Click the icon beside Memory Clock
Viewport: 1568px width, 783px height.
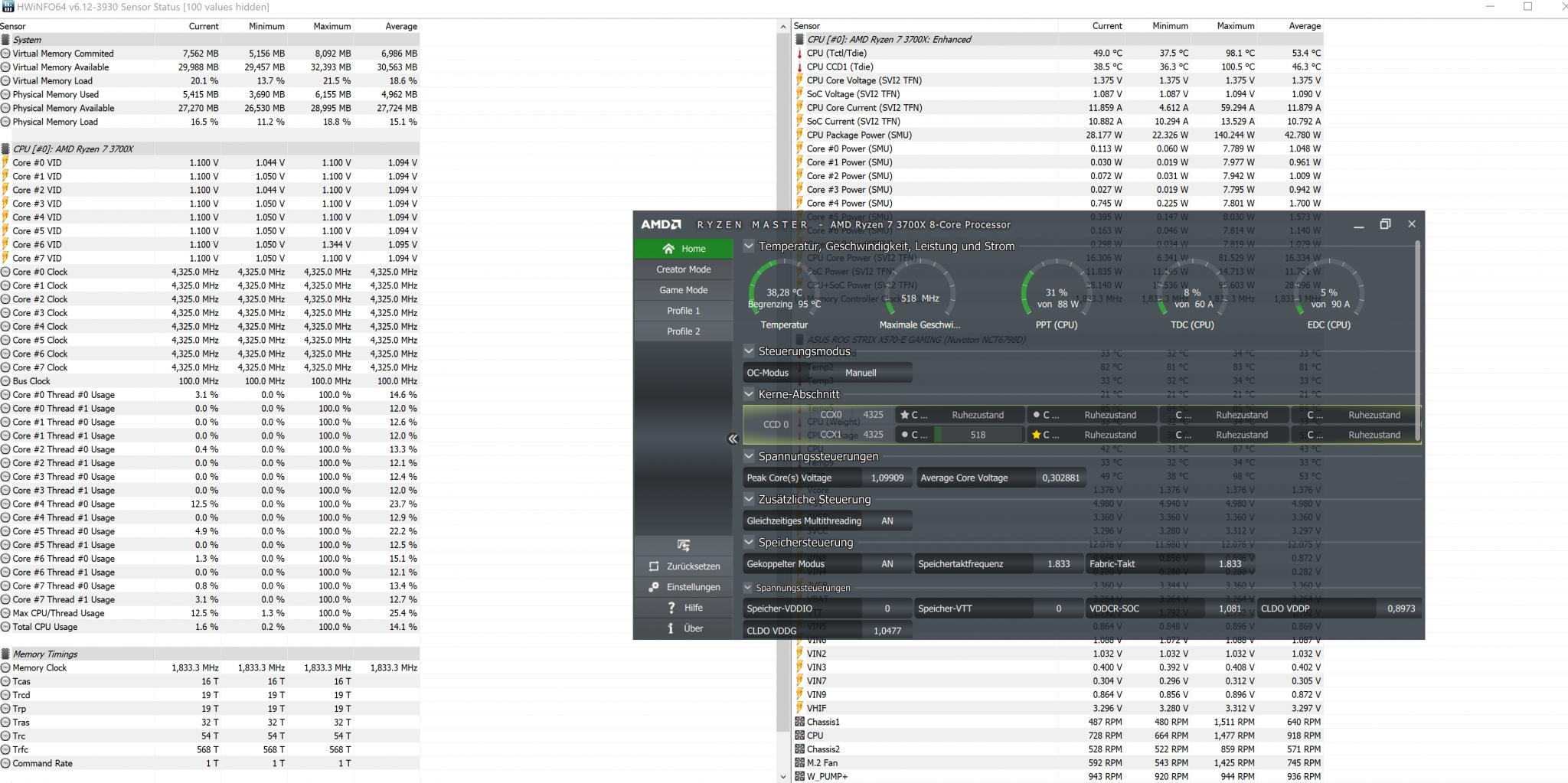pos(5,668)
